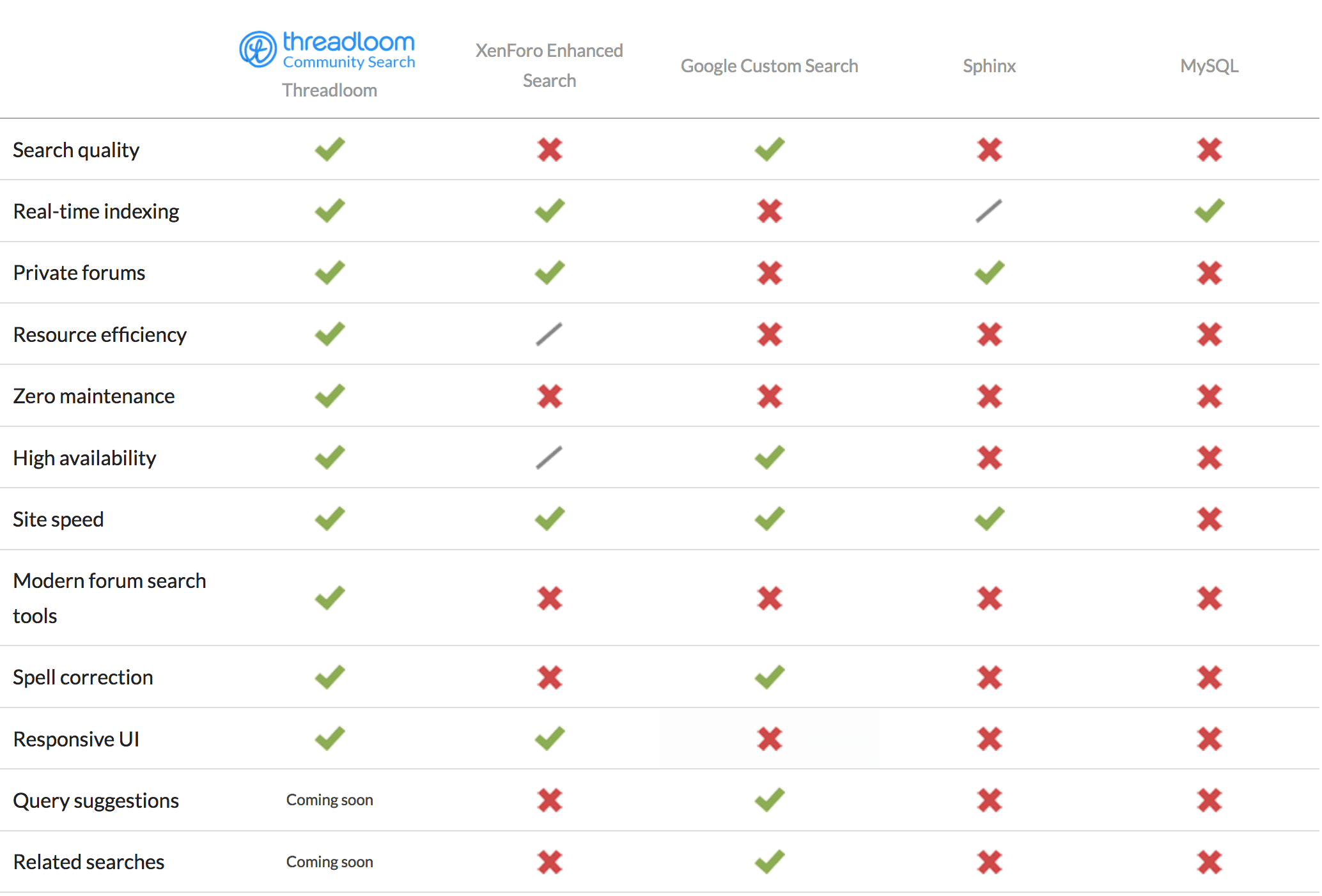This screenshot has height=896, width=1322.
Task: Click Coming soon text in Query suggestions row
Action: pos(330,800)
